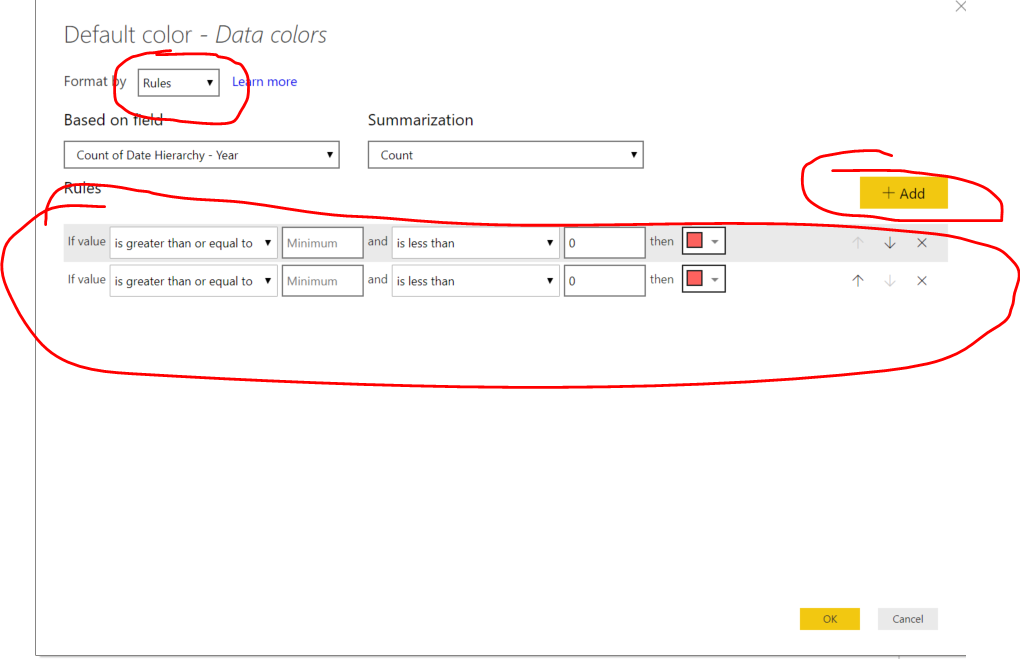Confirm the rules with OK
The image size is (1020, 659).
829,619
